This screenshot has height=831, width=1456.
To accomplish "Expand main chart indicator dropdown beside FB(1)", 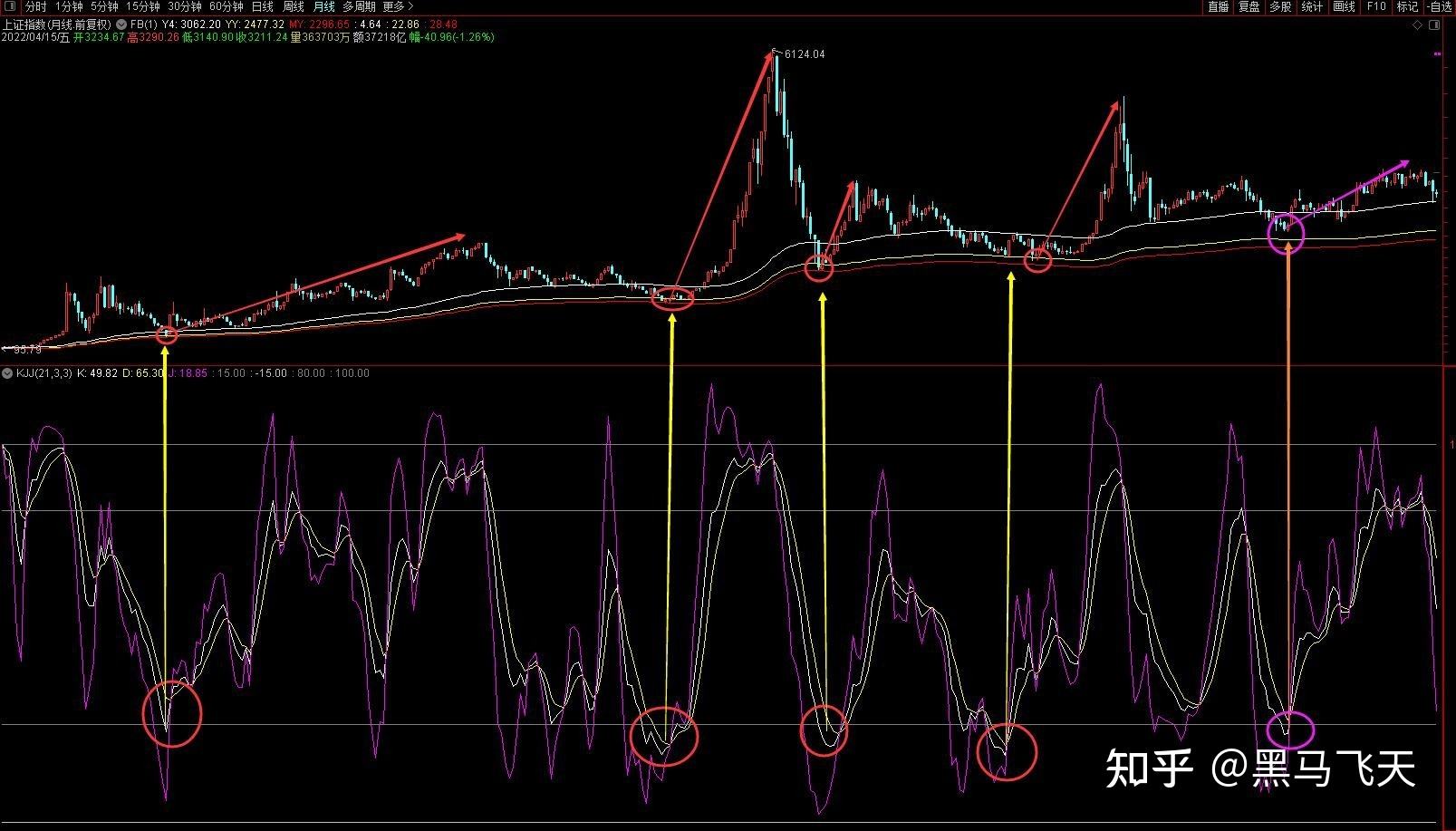I will tap(121, 24).
